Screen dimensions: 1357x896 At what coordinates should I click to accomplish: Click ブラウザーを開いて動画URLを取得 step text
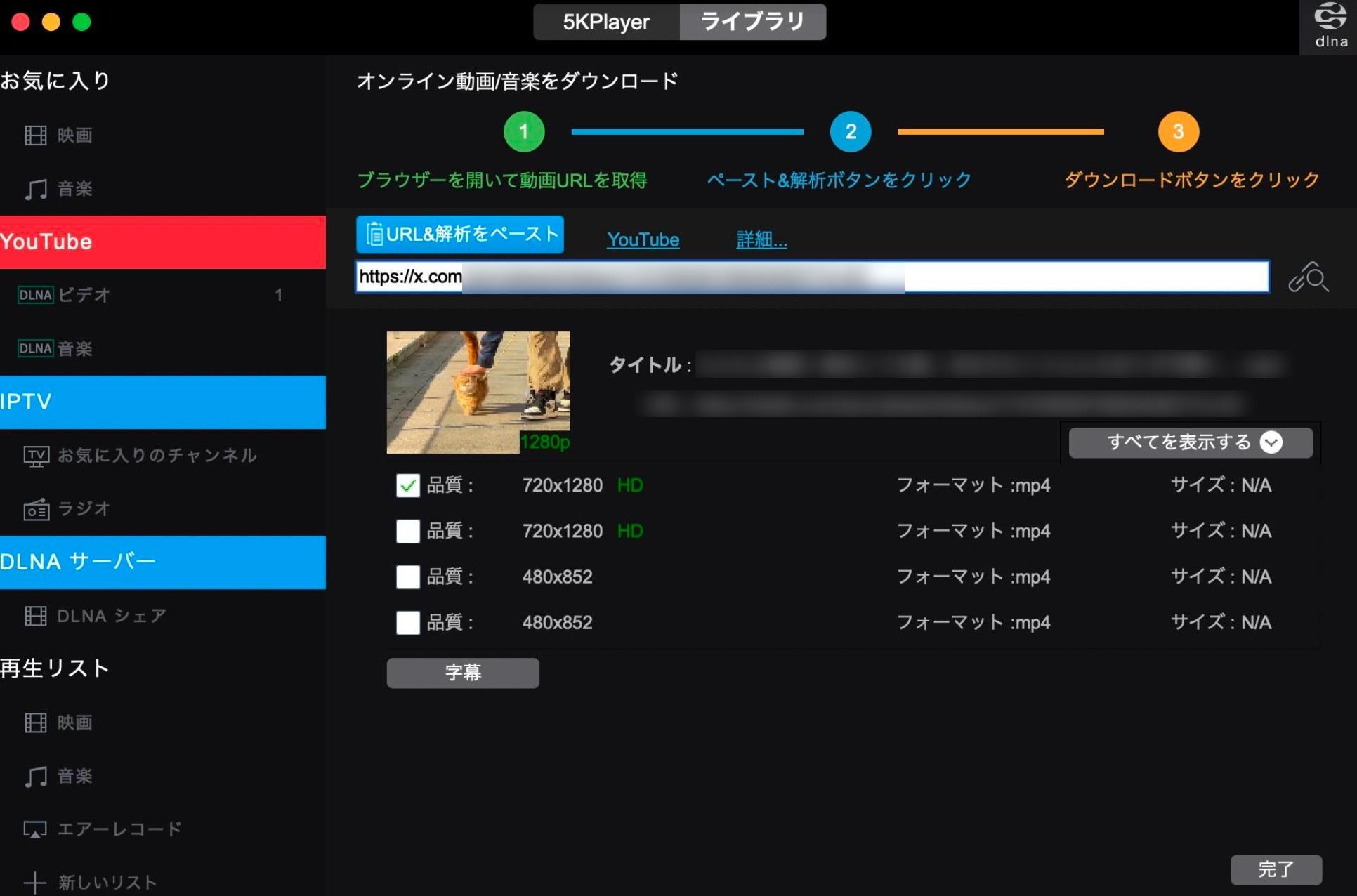click(502, 180)
